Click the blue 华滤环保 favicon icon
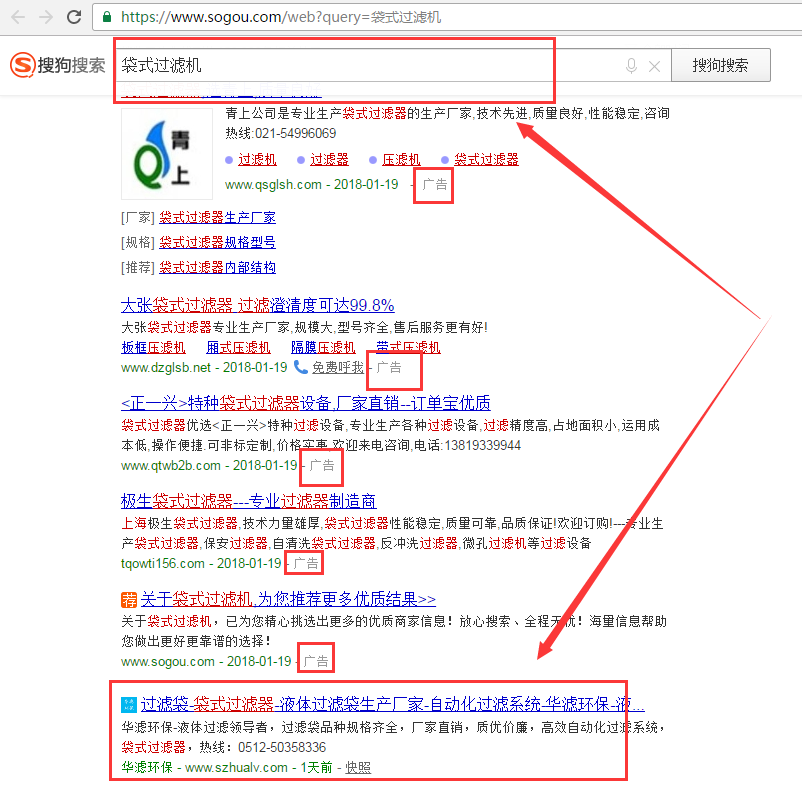Viewport: 802px width, 797px height. click(128, 704)
